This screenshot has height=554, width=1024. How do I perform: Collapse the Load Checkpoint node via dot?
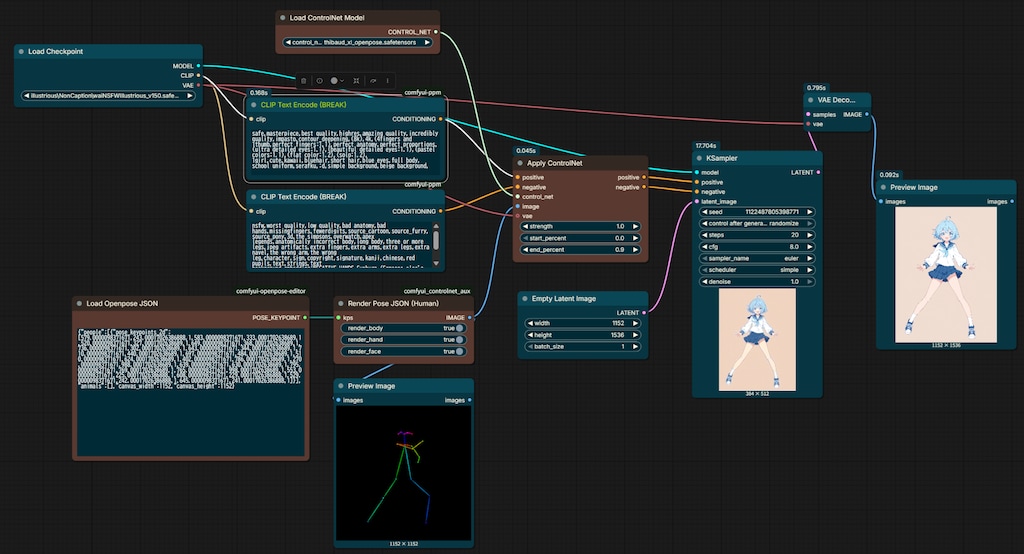tap(22, 52)
